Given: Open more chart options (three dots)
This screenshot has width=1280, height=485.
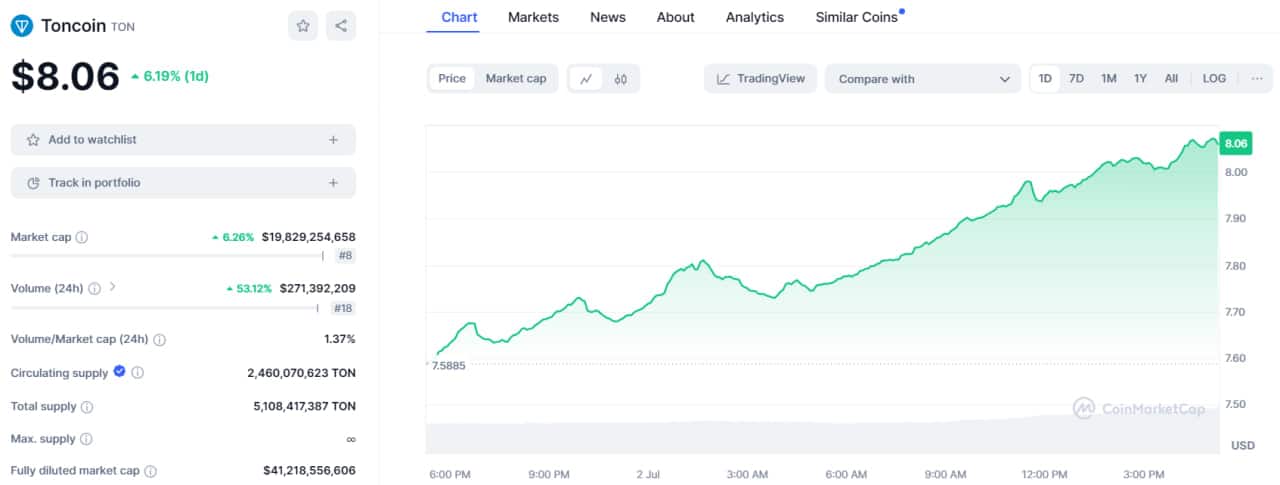Looking at the screenshot, I should tap(1257, 79).
